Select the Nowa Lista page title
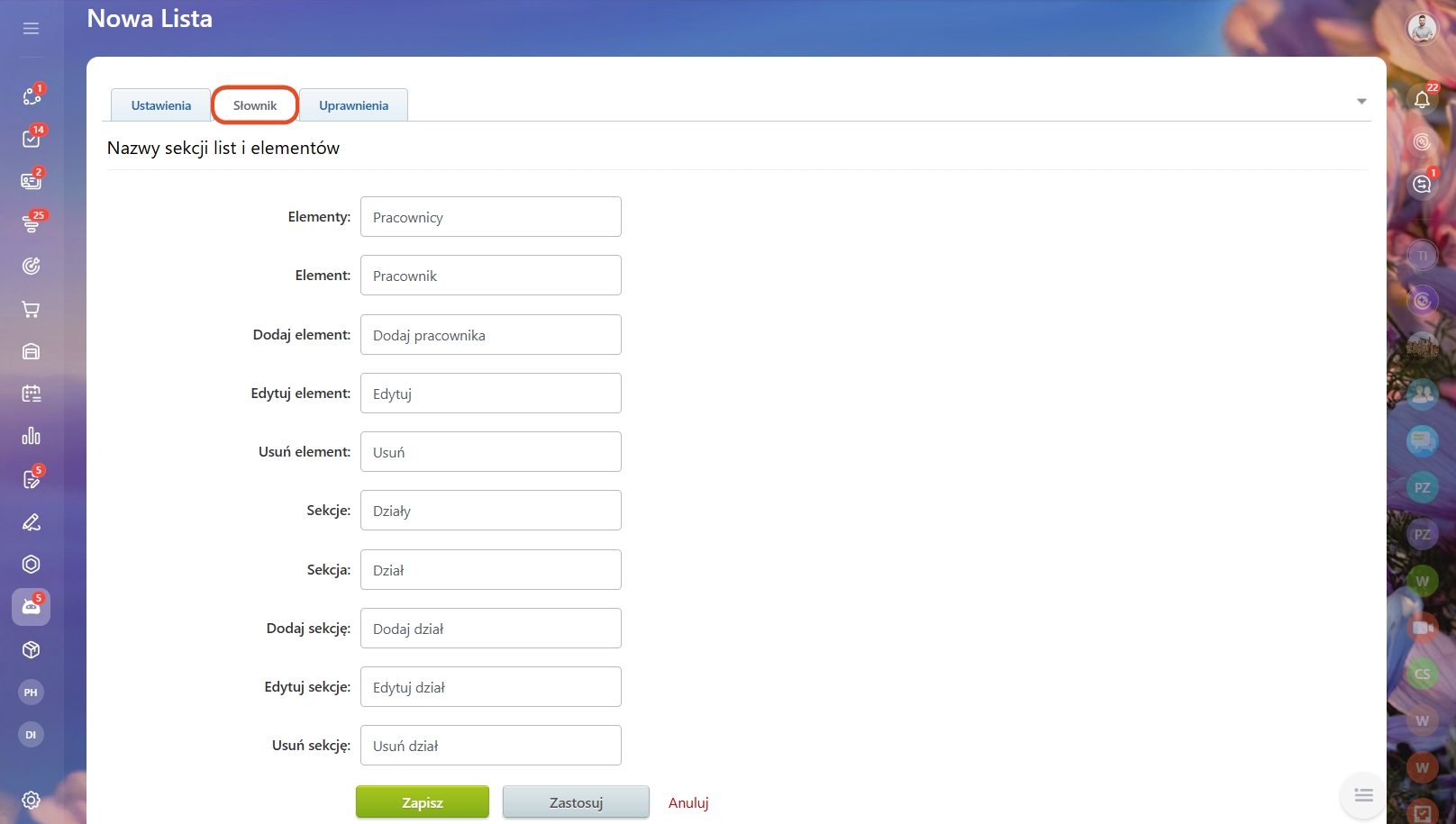The width and height of the screenshot is (1456, 824). click(x=150, y=19)
